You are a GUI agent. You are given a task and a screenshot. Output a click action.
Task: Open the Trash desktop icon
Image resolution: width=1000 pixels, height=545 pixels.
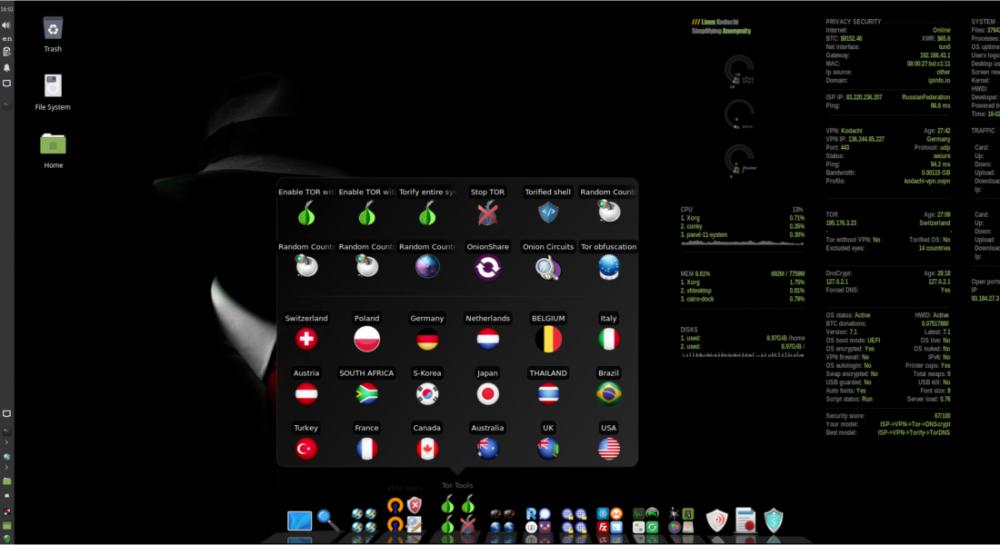pos(53,29)
